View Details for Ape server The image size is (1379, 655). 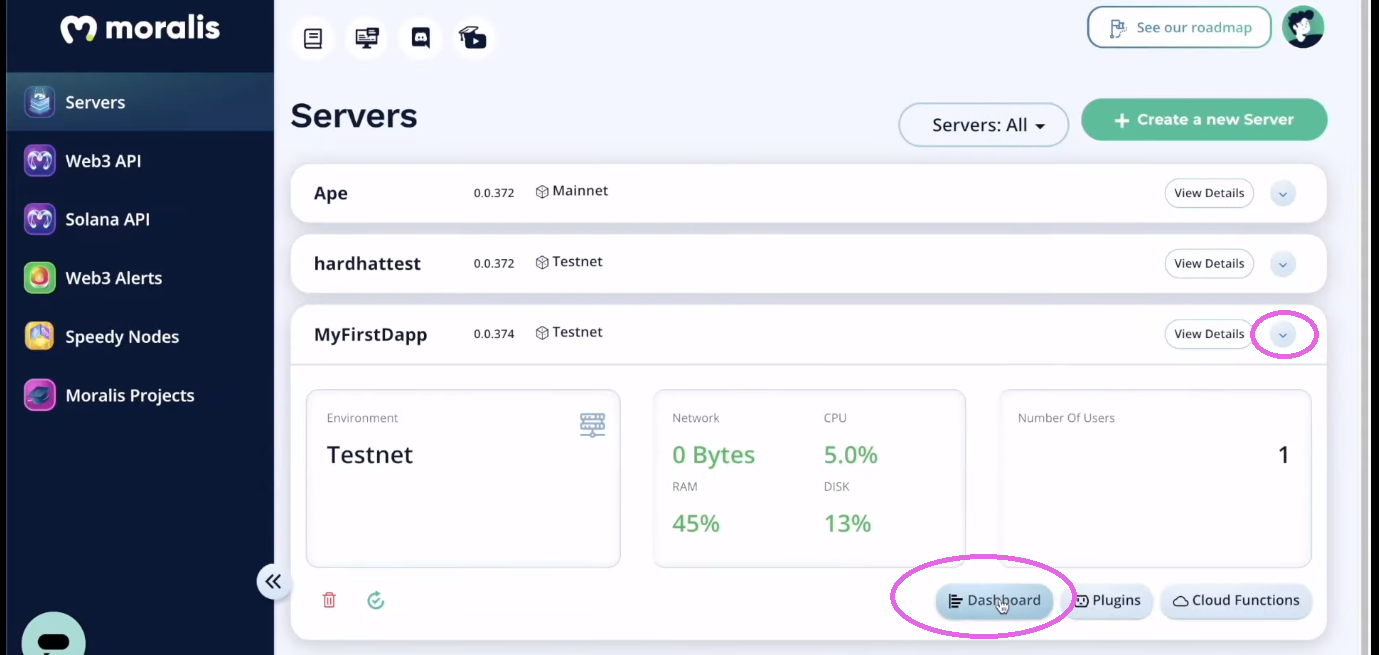pos(1209,193)
